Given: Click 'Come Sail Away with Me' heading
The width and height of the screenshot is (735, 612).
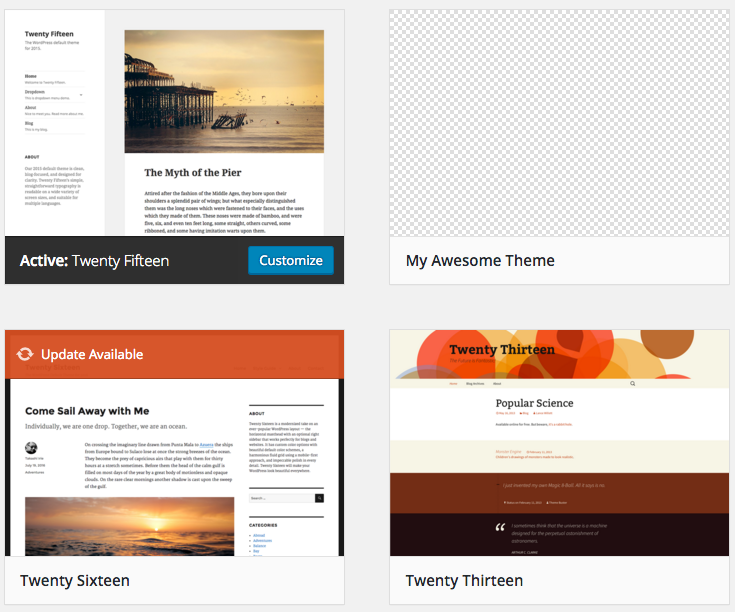Looking at the screenshot, I should tap(87, 411).
